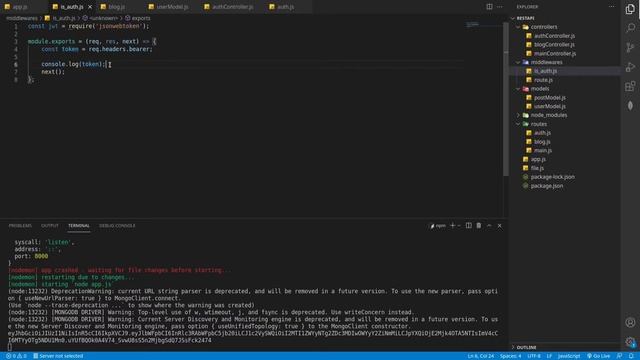Open the Explorer Views and More Actions ellipsis
The height and width of the screenshot is (360, 640).
pyautogui.click(x=611, y=7)
